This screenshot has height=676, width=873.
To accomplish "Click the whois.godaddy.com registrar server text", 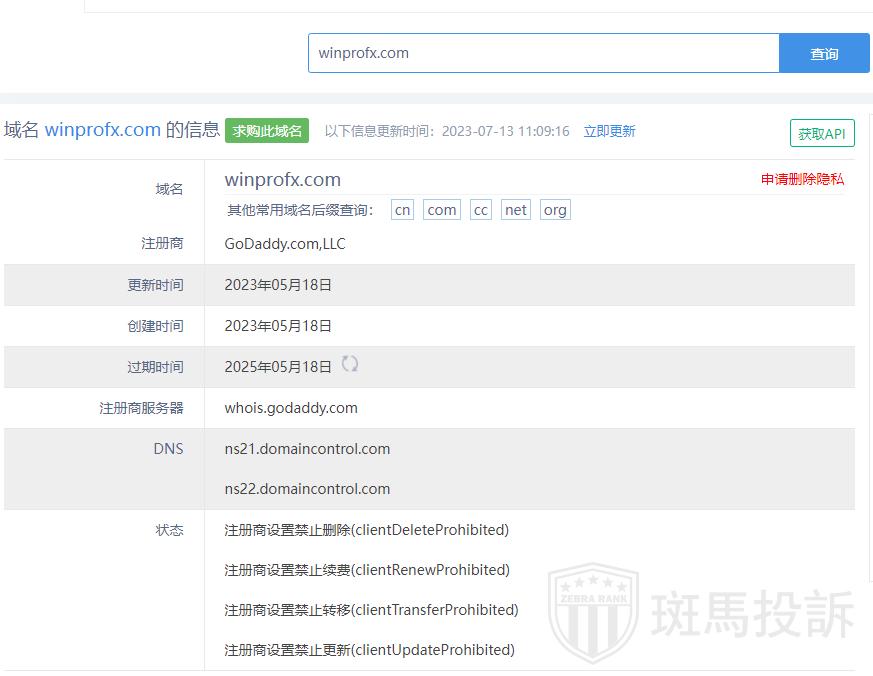I will [x=291, y=408].
